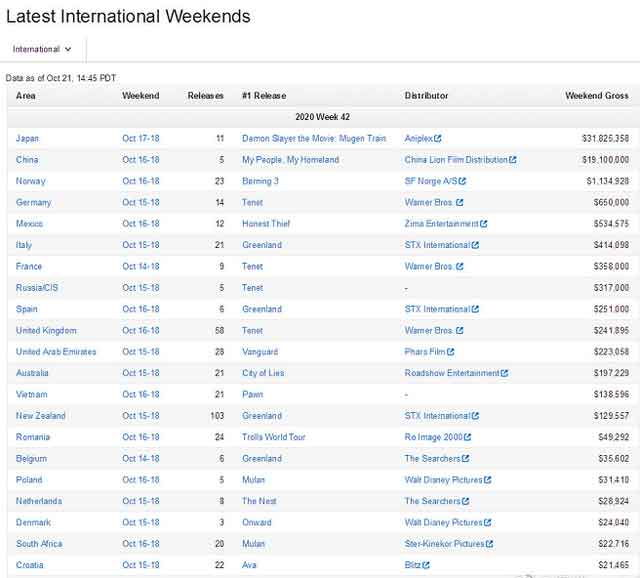Open the United Arab Emirates area link
The width and height of the screenshot is (640, 578).
(56, 352)
